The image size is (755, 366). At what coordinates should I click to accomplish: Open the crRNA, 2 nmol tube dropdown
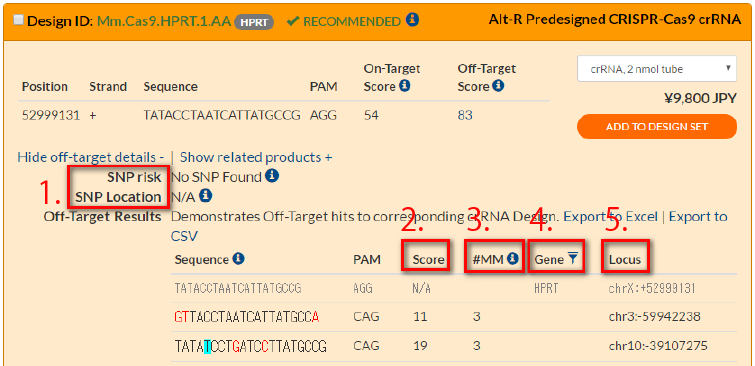point(657,69)
